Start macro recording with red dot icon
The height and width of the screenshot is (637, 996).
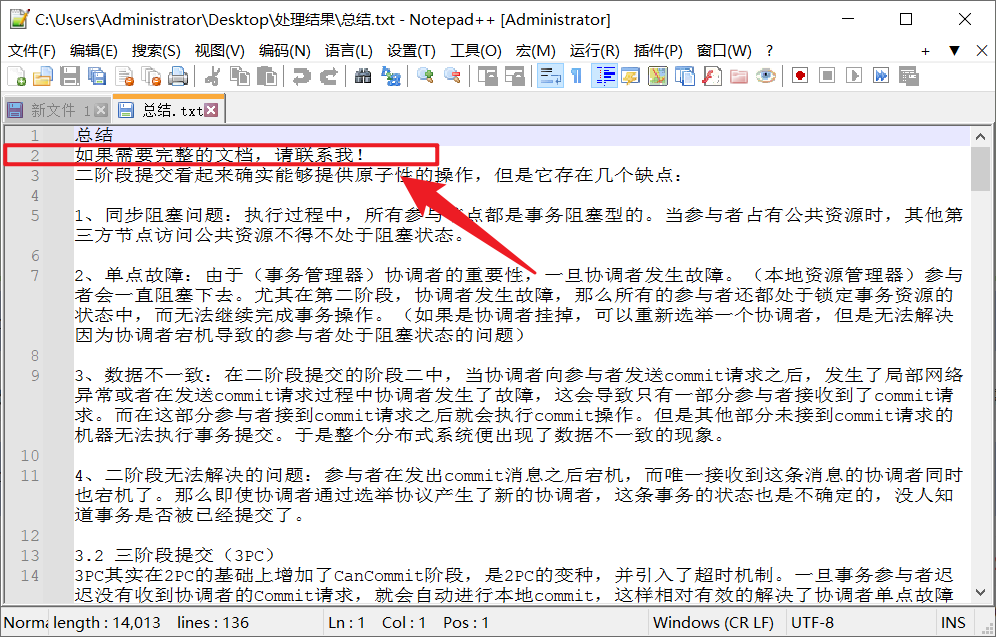click(x=800, y=76)
